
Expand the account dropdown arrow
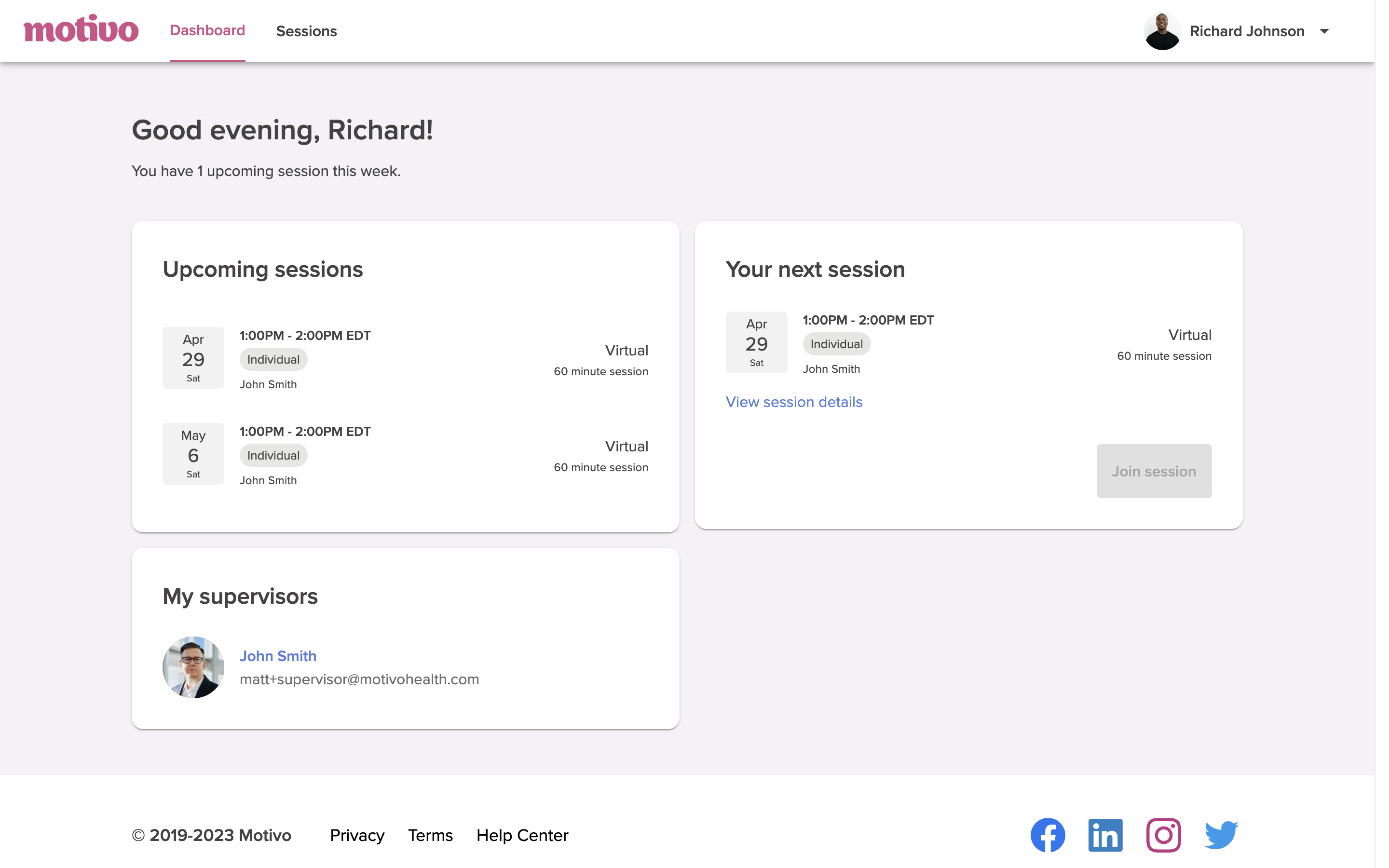pyautogui.click(x=1324, y=31)
